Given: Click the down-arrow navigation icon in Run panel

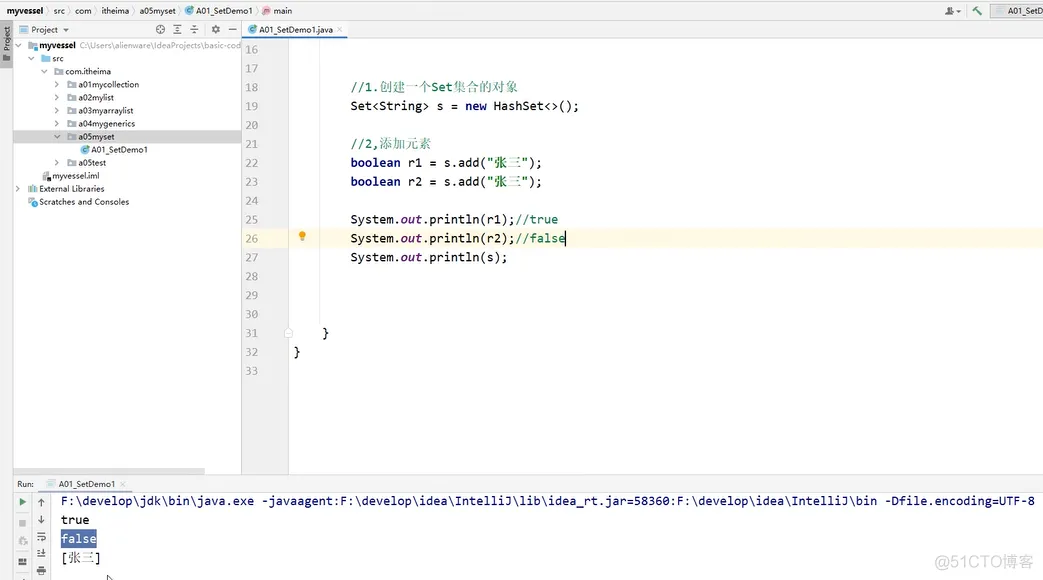Looking at the screenshot, I should [40, 520].
